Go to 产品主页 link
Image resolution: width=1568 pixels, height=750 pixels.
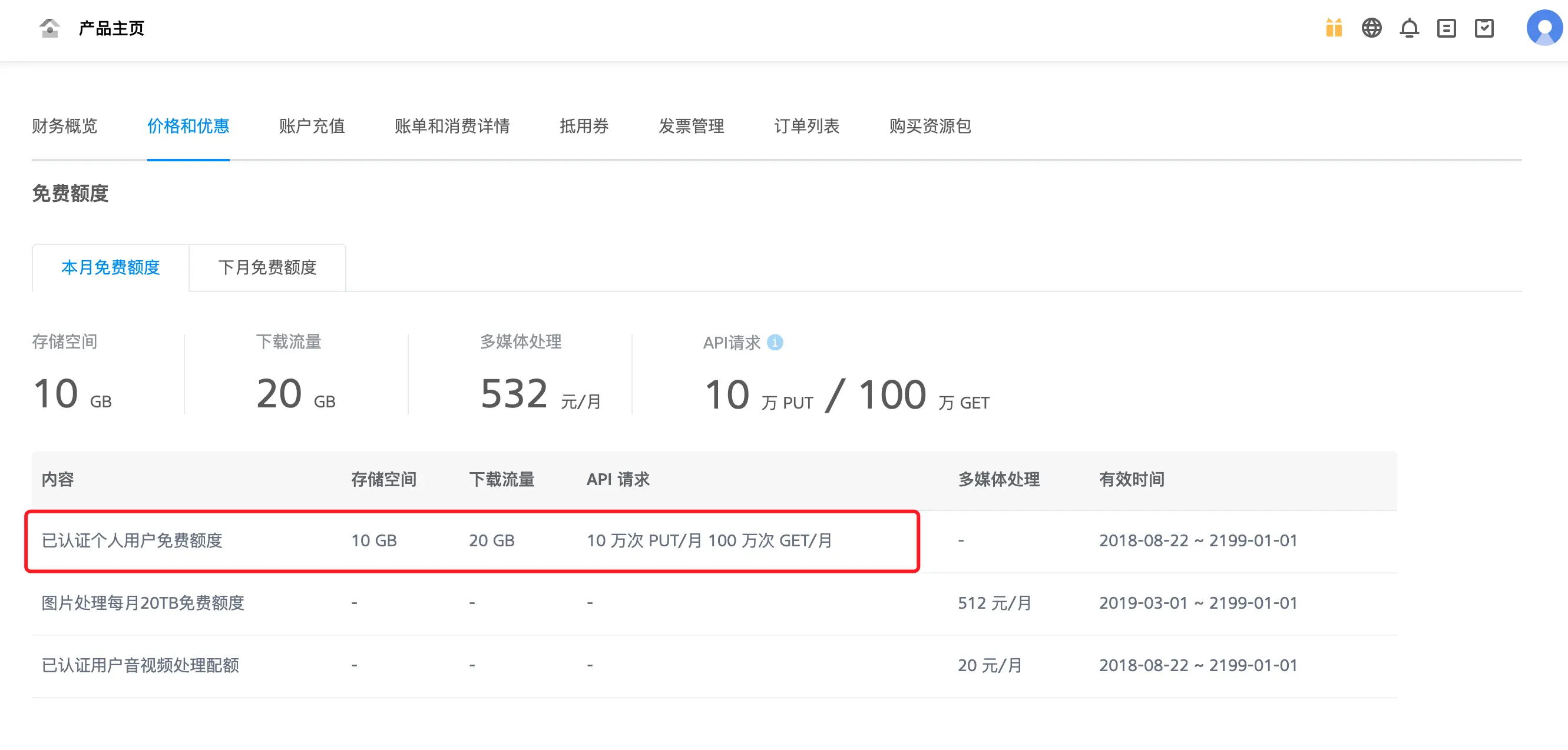[x=111, y=28]
